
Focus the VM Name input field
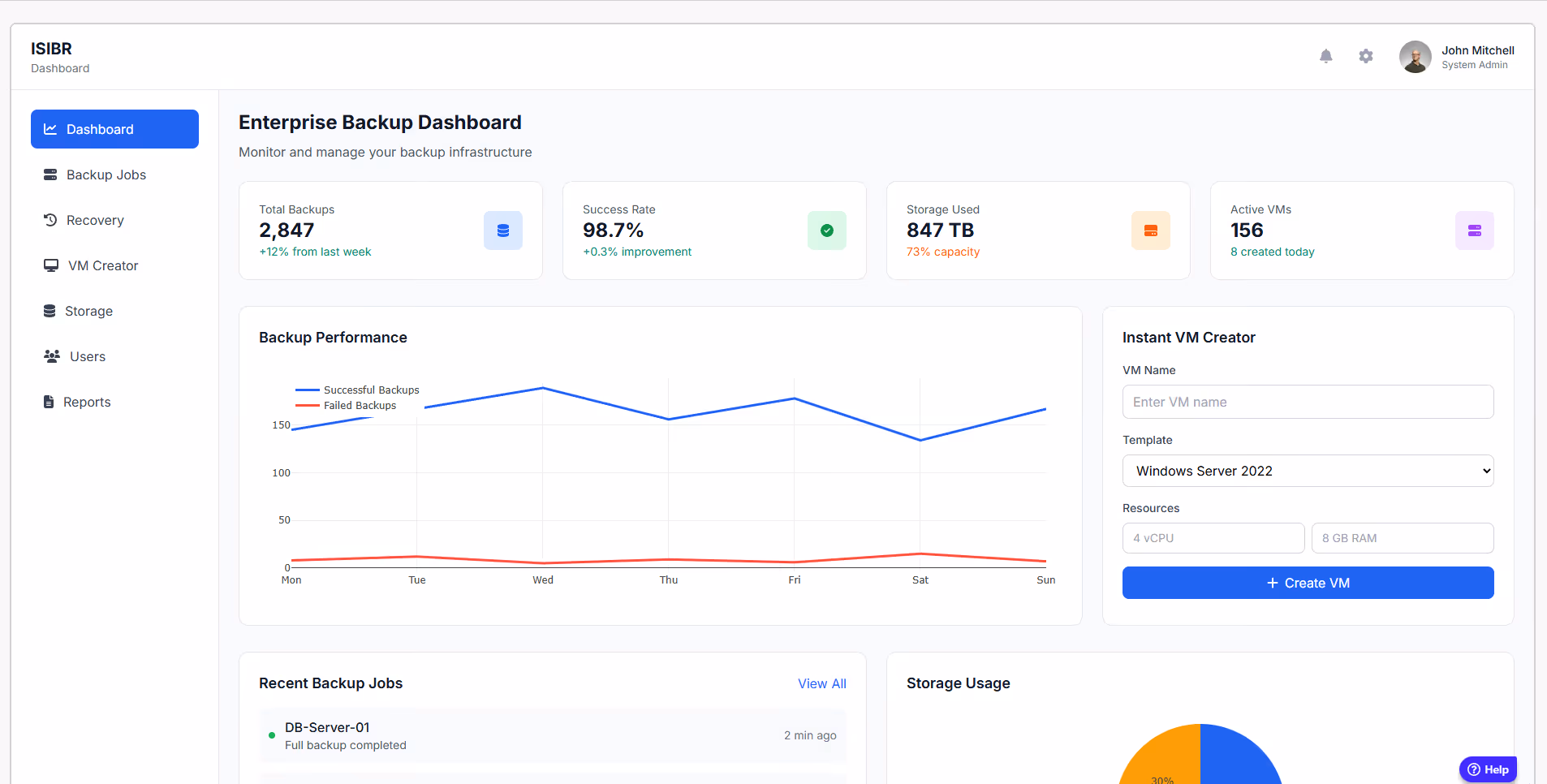(x=1308, y=402)
